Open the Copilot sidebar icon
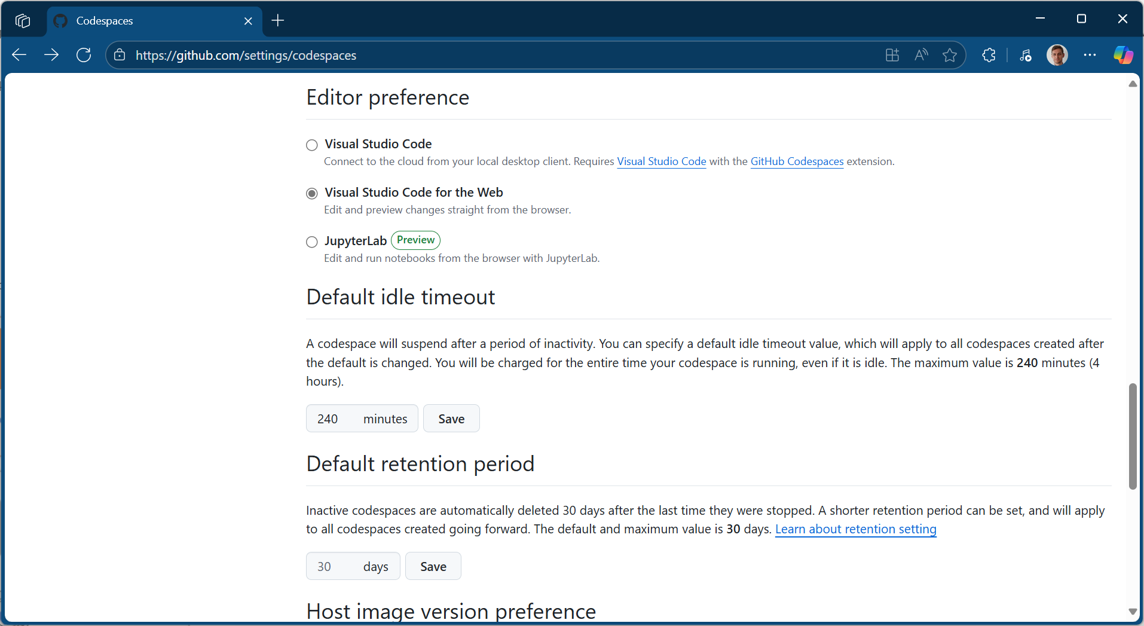The height and width of the screenshot is (626, 1144). click(1123, 55)
